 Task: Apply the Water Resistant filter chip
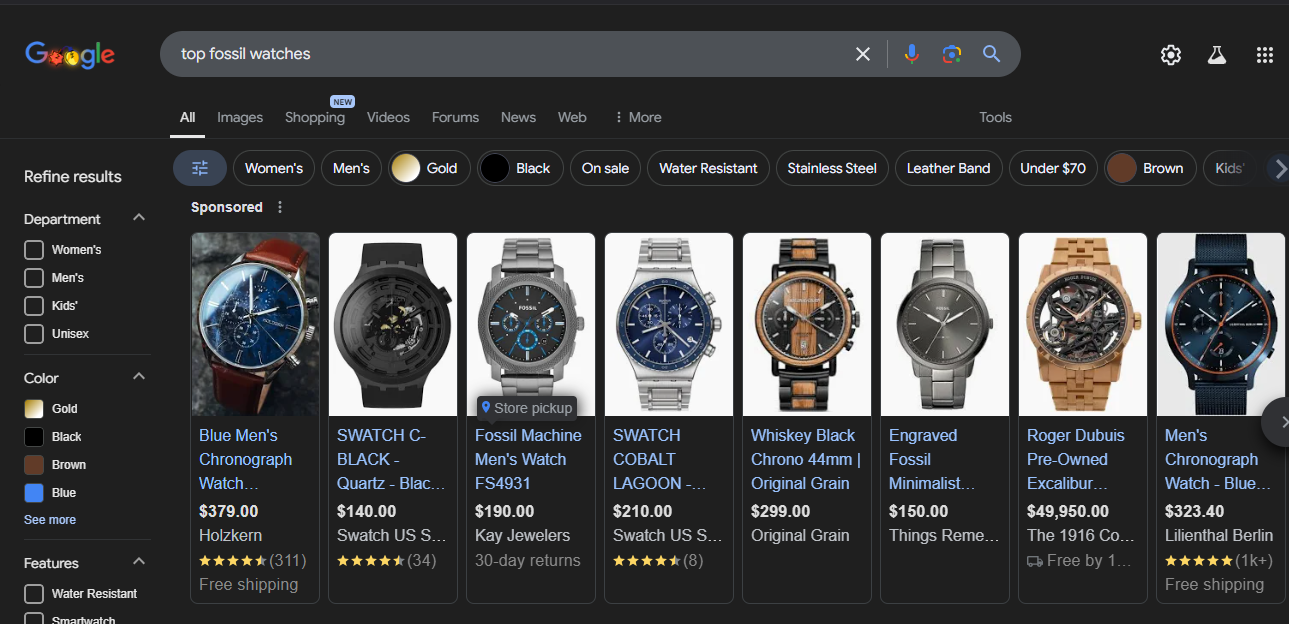(708, 168)
